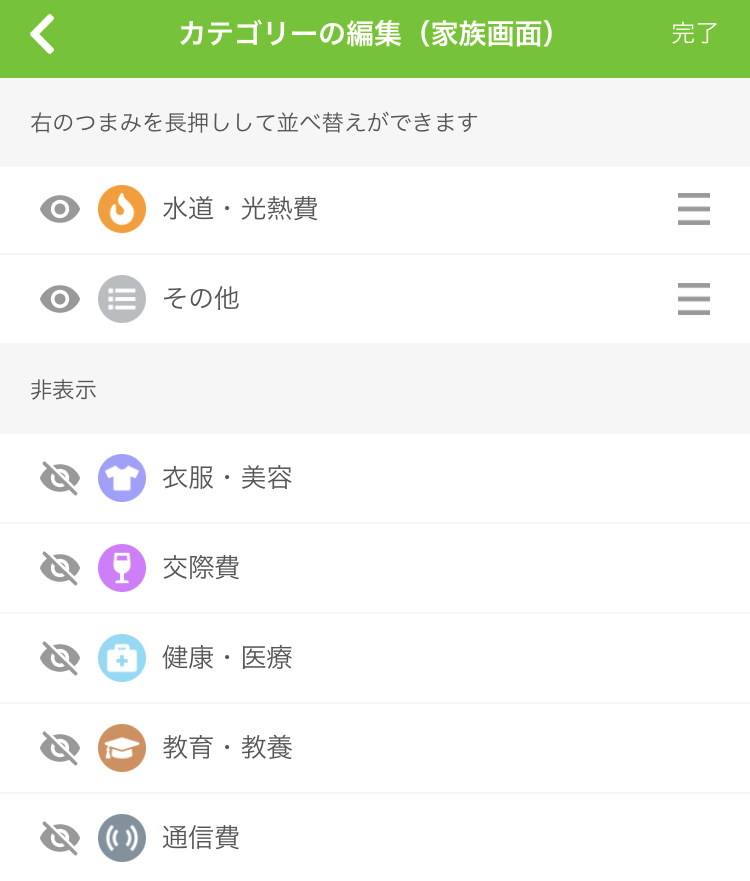Hide the その他 category with eye icon
Image resolution: width=750 pixels, height=881 pixels.
point(60,299)
